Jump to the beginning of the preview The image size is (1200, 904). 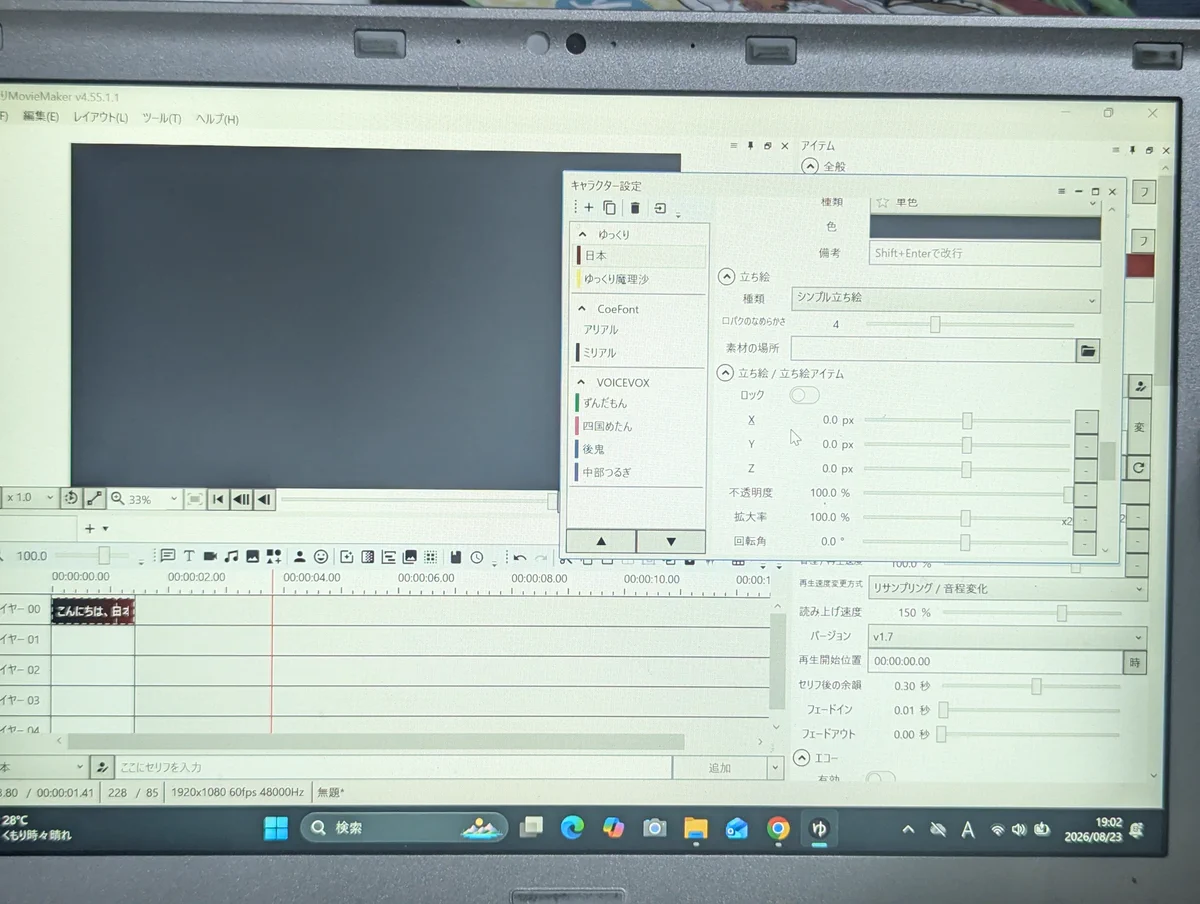coord(218,499)
